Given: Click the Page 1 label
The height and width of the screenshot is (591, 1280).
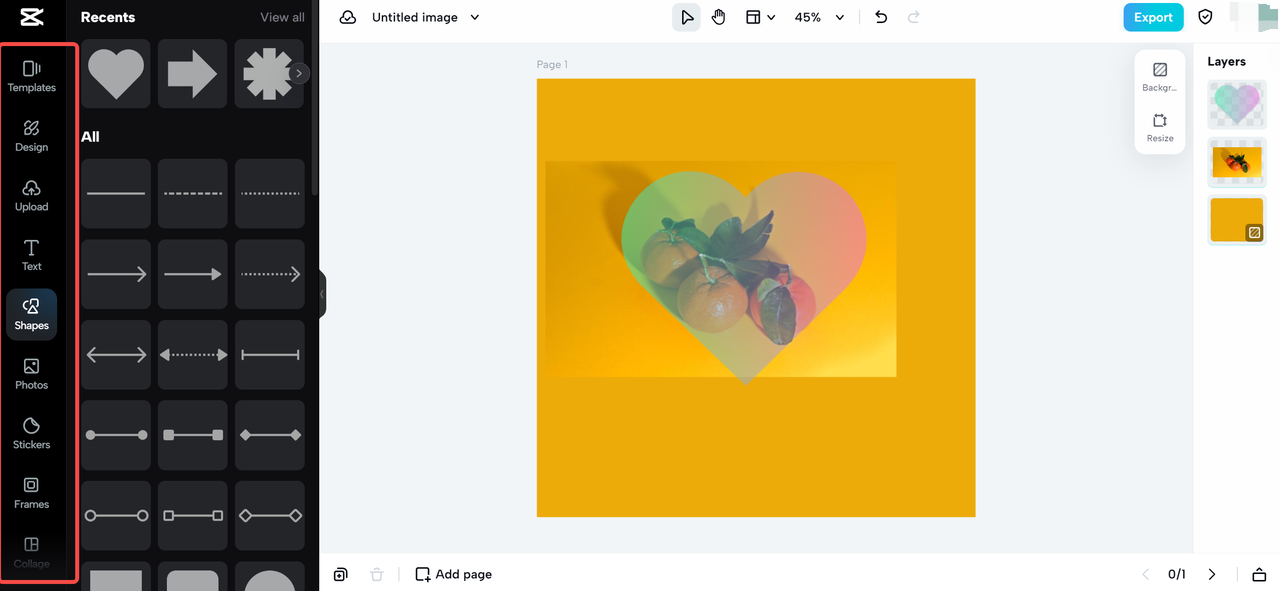Looking at the screenshot, I should coord(552,64).
